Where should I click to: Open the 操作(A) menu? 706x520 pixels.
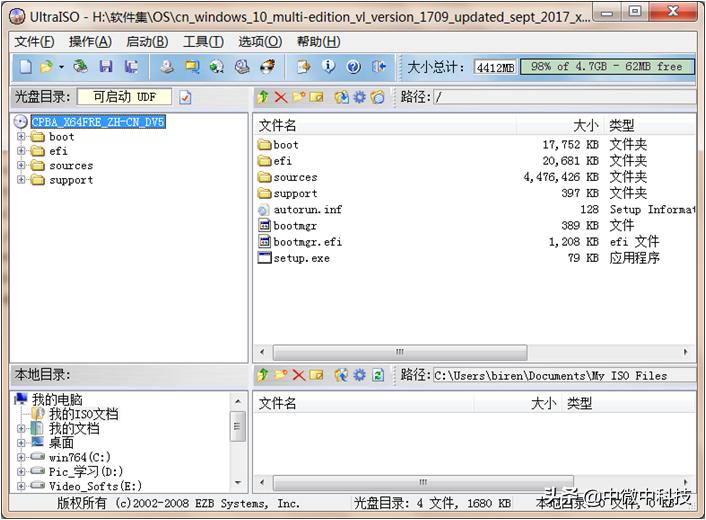click(x=90, y=42)
